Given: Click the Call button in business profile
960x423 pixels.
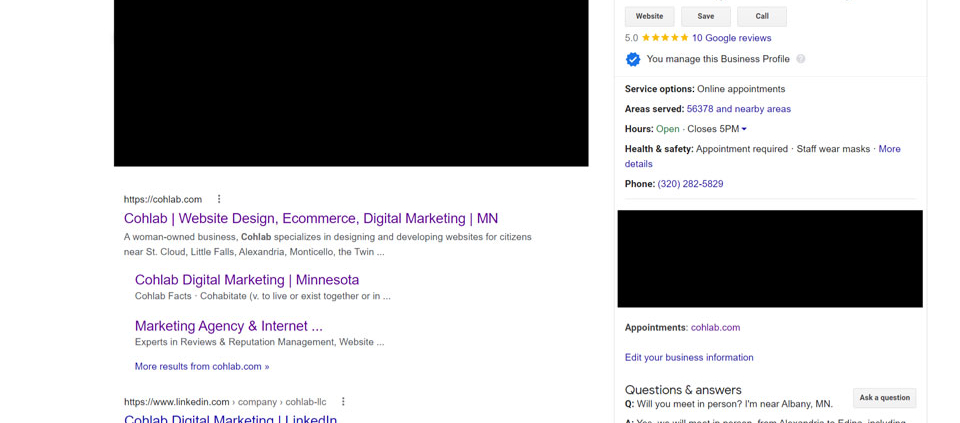Looking at the screenshot, I should tap(762, 17).
